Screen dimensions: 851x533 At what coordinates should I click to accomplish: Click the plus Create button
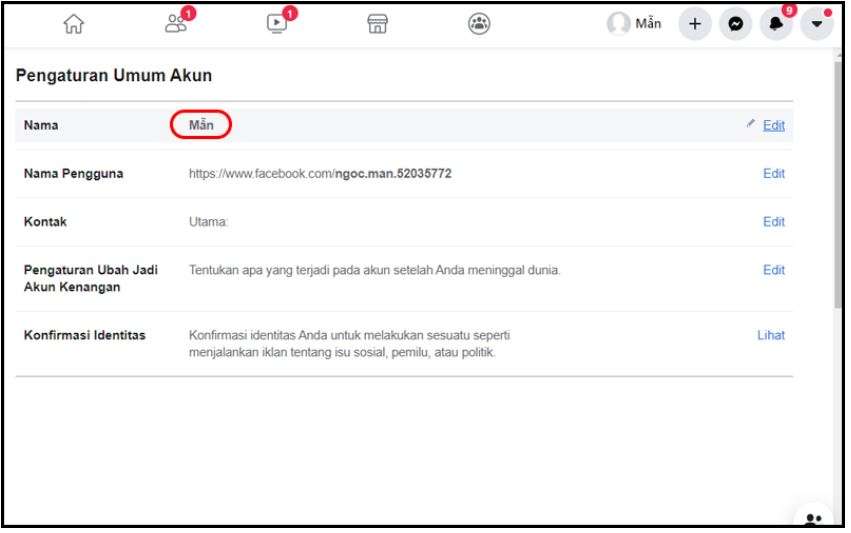click(695, 24)
